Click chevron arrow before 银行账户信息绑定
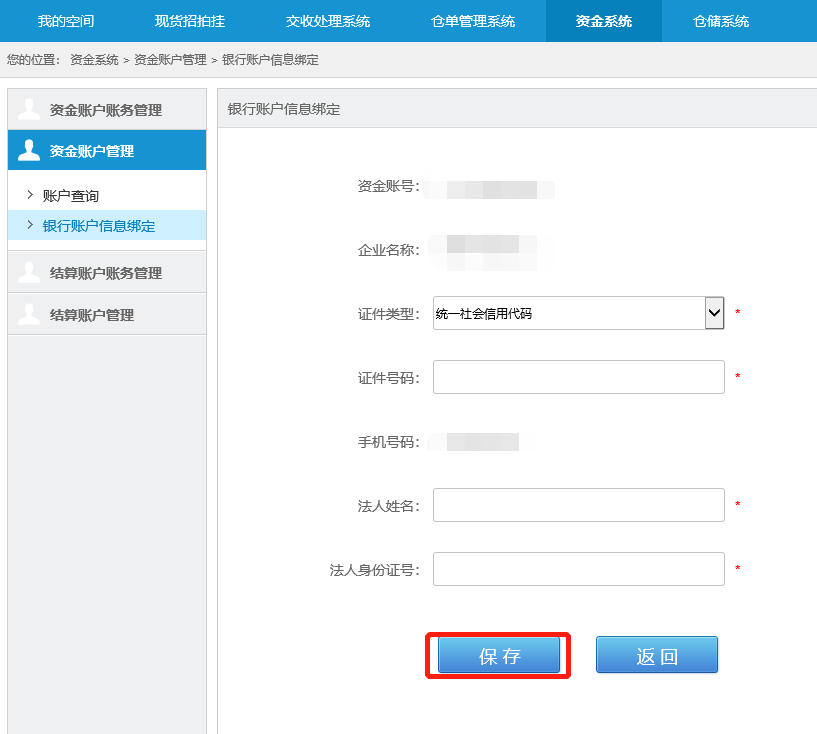 coord(30,225)
